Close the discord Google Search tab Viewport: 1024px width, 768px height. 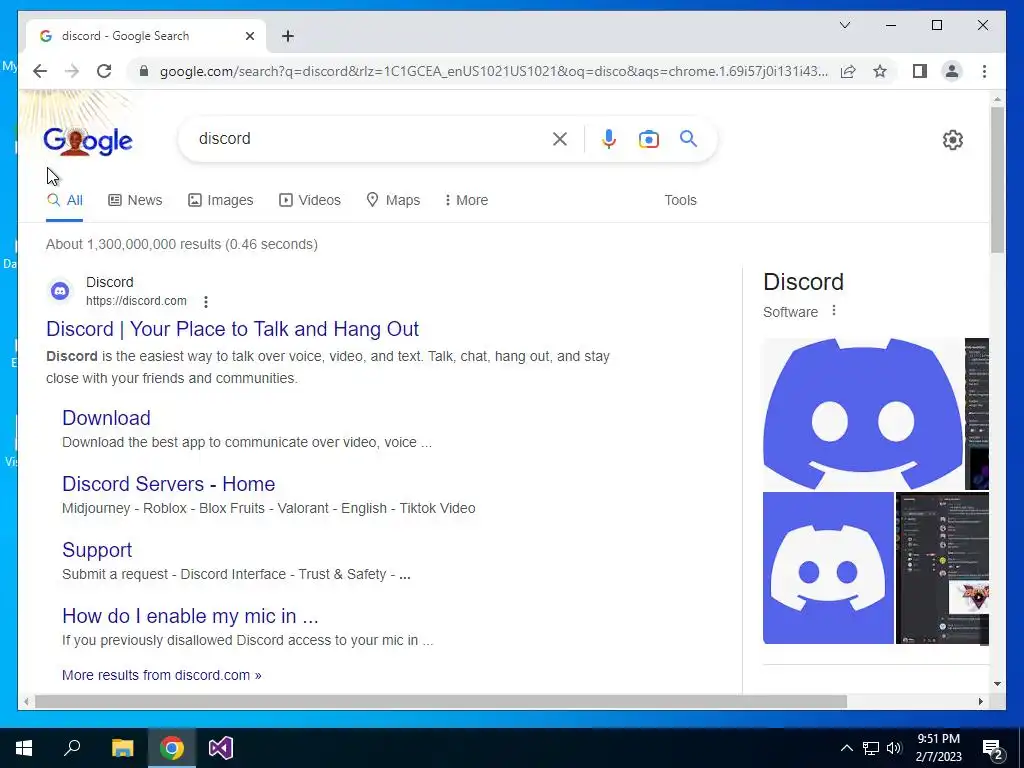249,36
